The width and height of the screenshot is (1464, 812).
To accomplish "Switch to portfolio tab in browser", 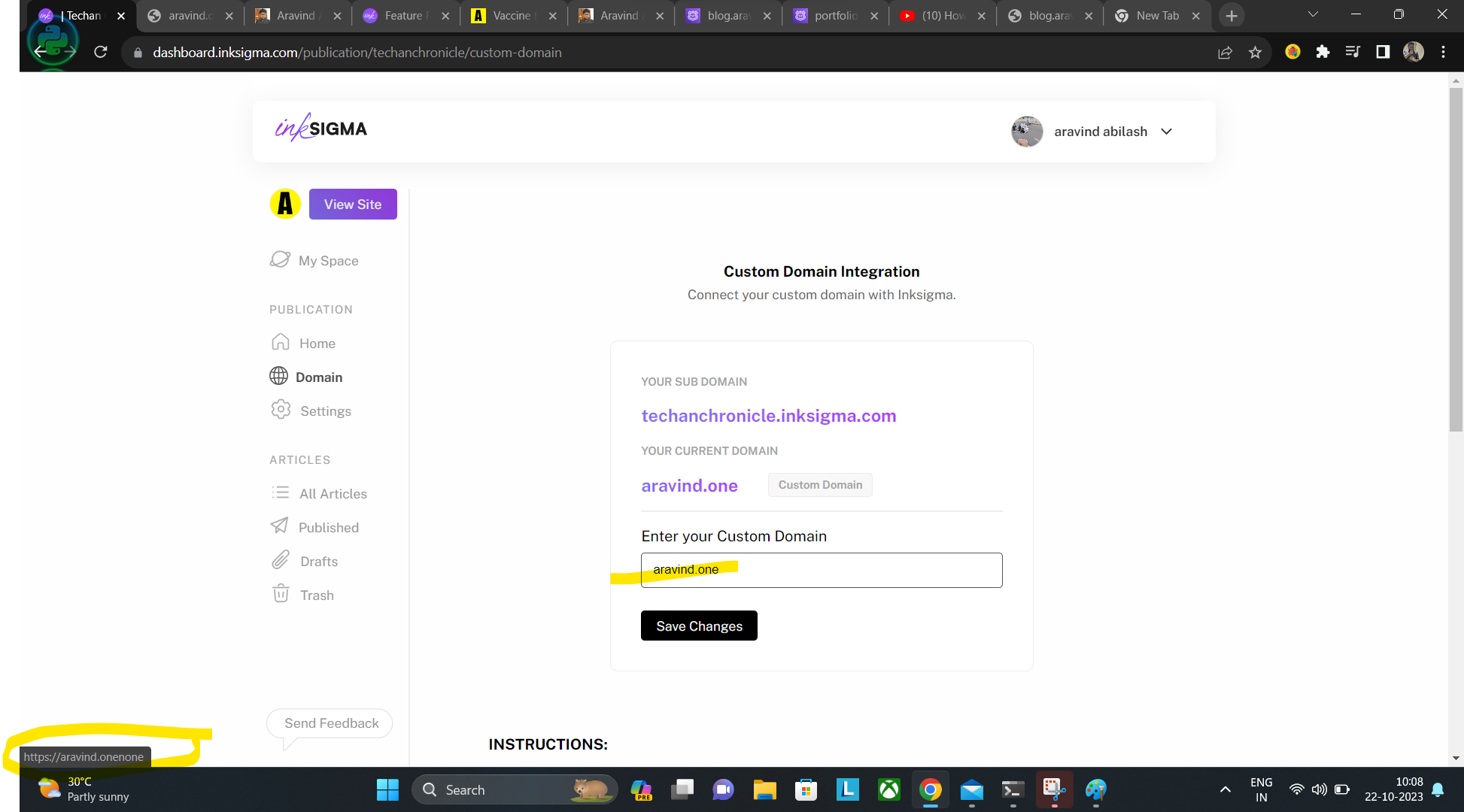I will point(835,16).
